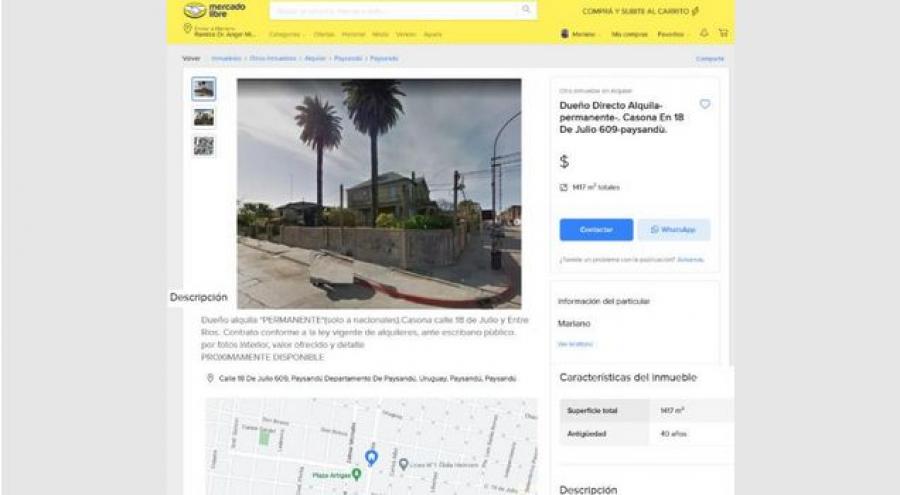
Task: Open Mis compras in header
Action: click(x=629, y=34)
